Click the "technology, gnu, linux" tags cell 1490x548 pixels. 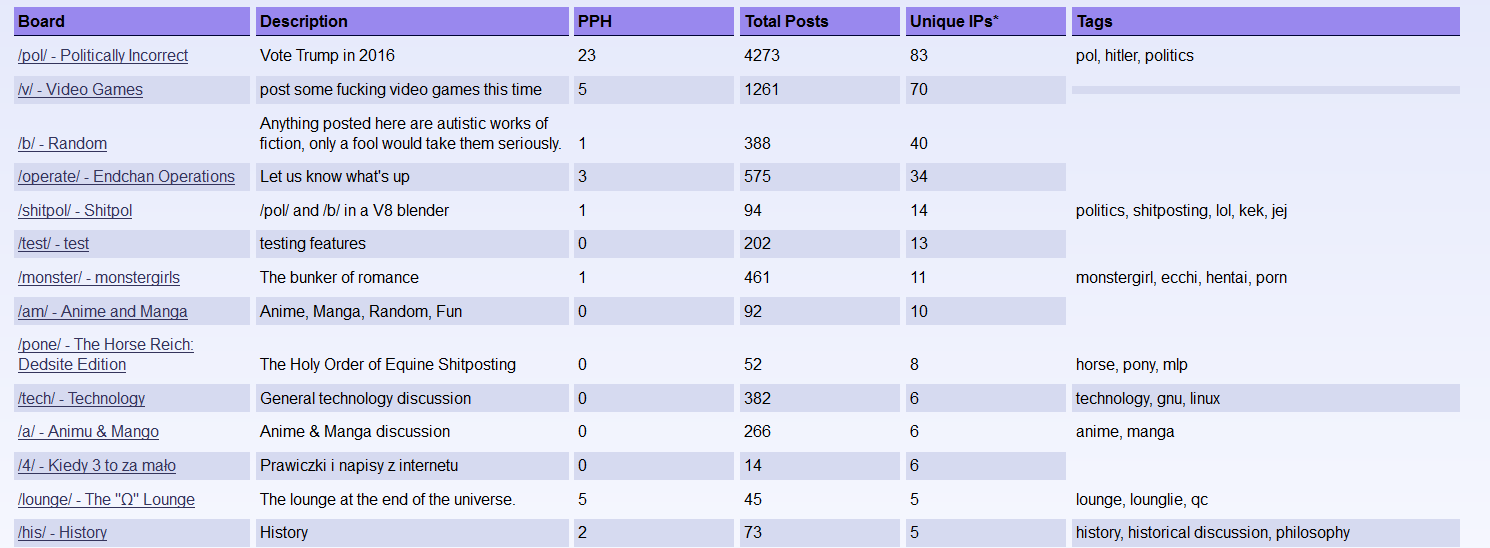[1148, 399]
